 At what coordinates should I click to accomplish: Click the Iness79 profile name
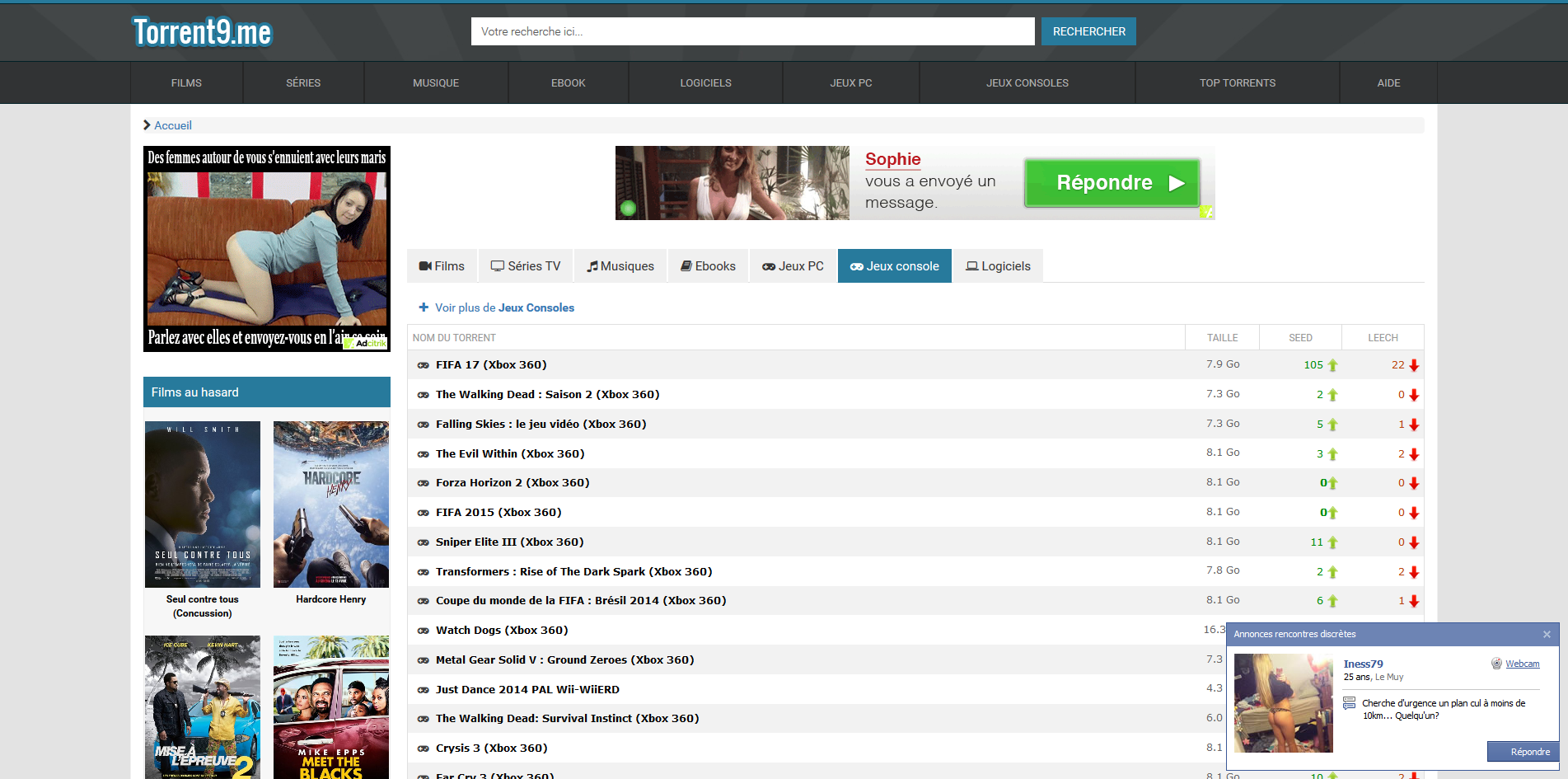[x=1363, y=664]
